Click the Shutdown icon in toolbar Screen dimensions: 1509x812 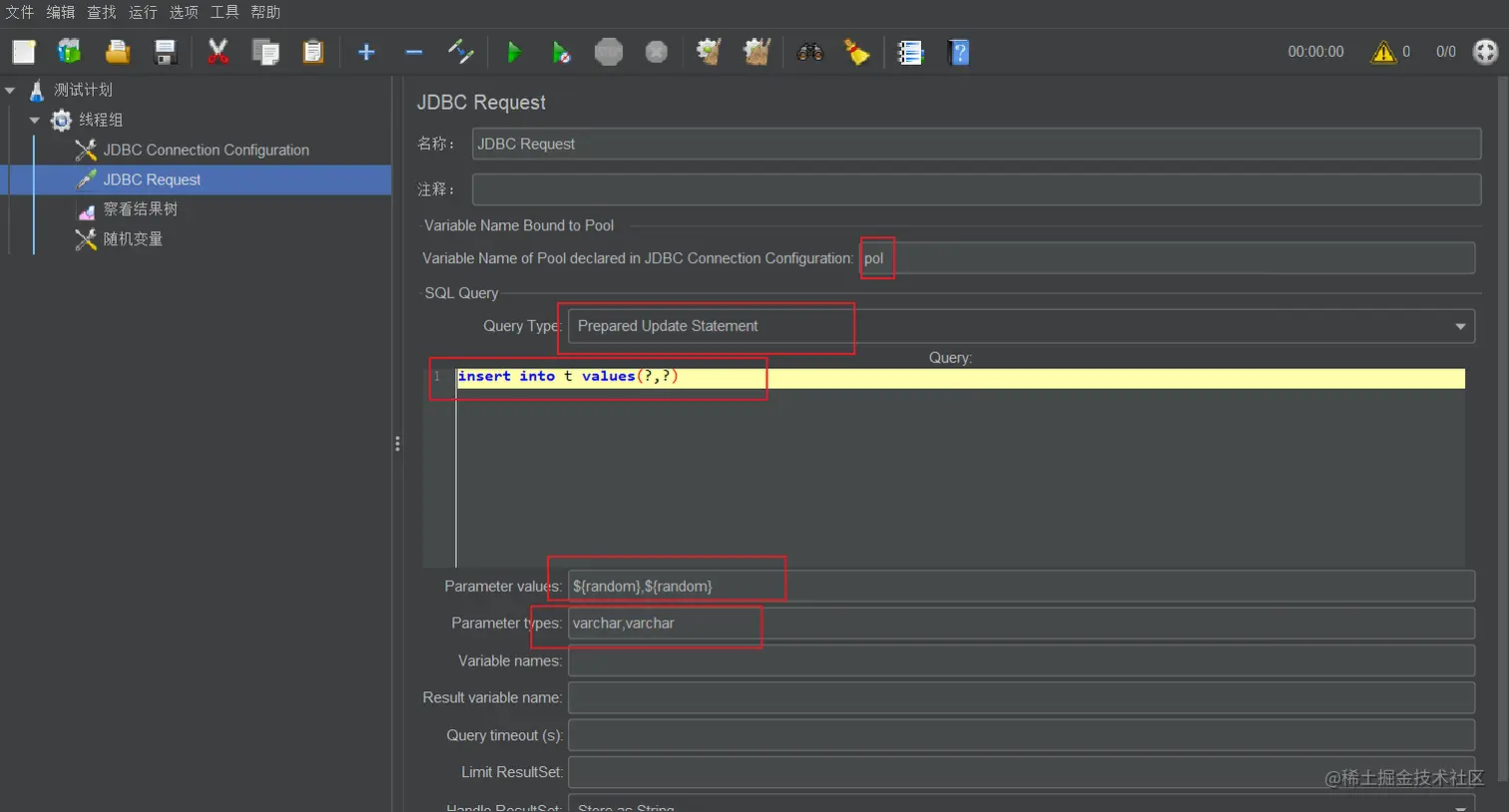click(657, 52)
